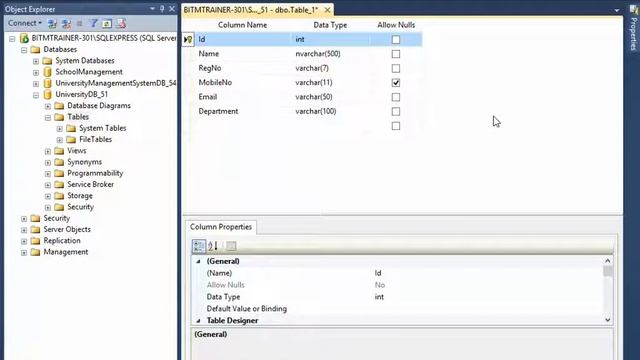
Task: Click Property Pages icon in Column Properties
Action: (x=231, y=246)
